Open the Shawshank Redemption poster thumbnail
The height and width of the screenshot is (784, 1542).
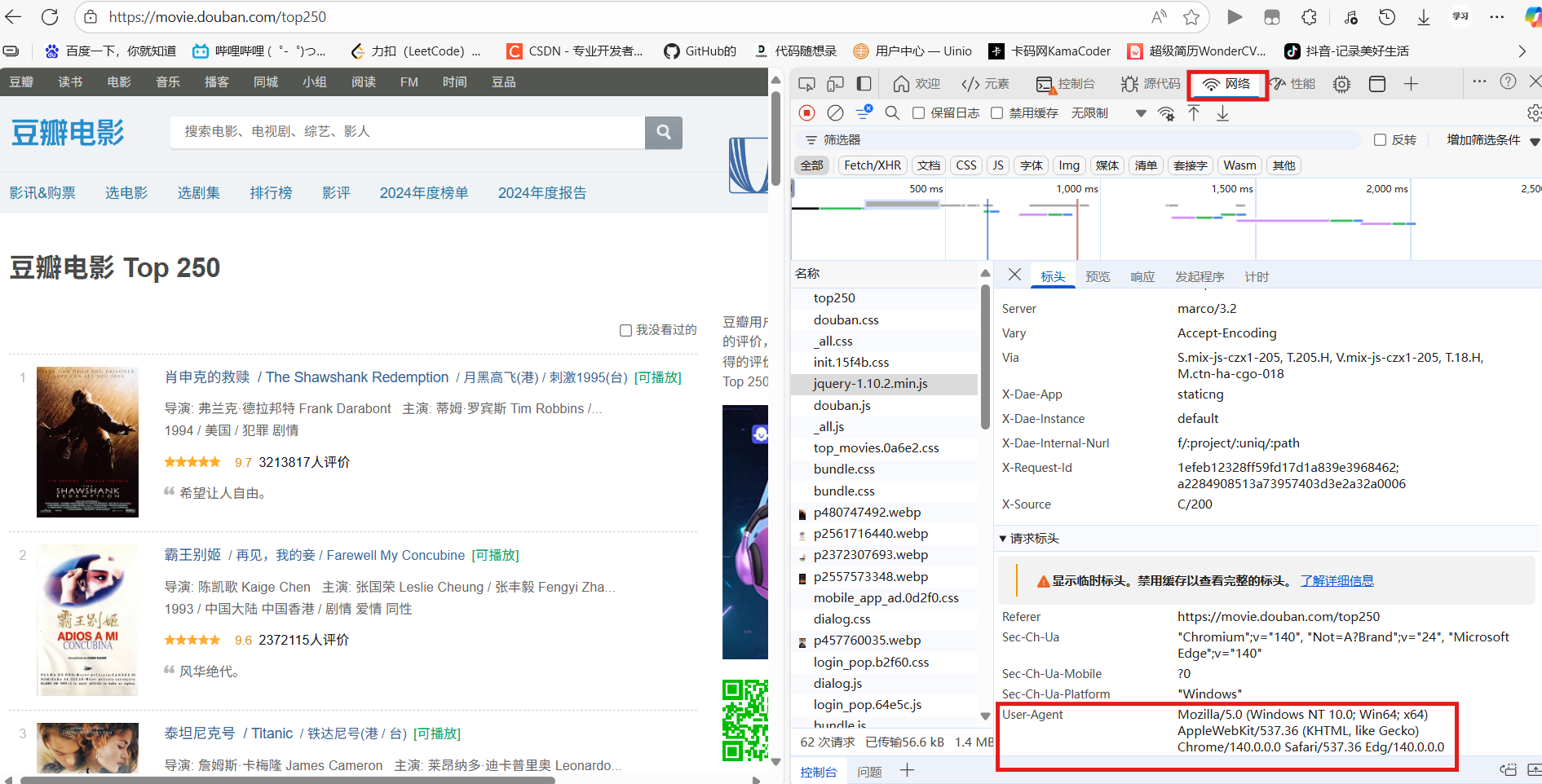(87, 442)
